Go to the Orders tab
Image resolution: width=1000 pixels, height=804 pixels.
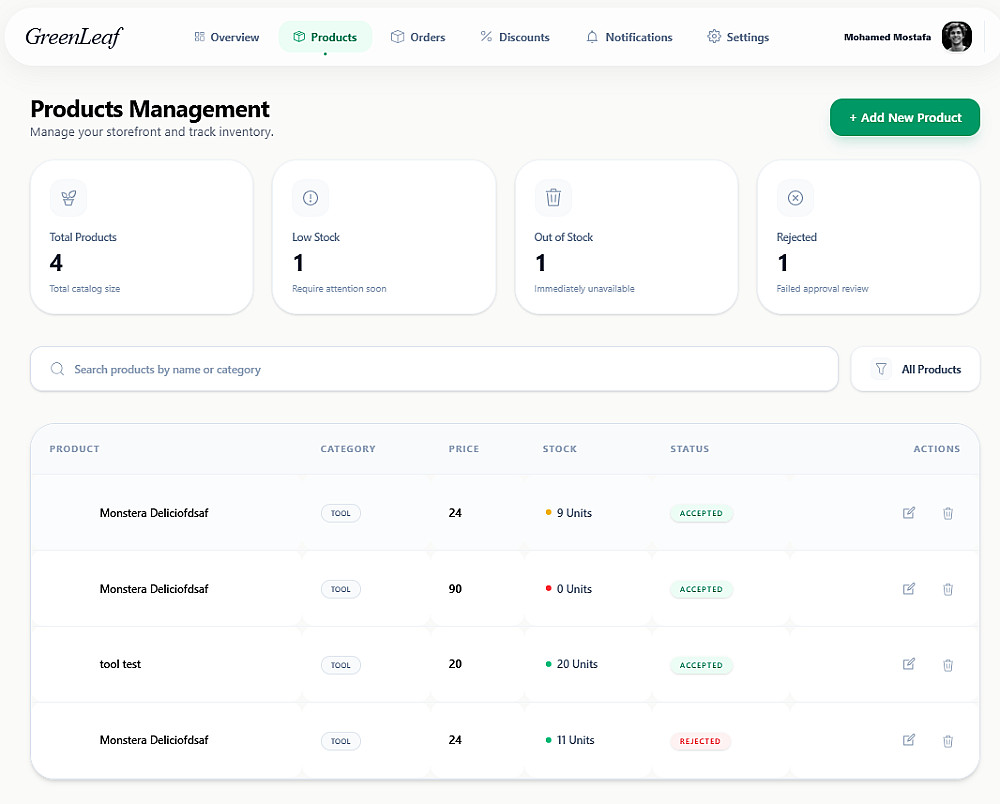418,37
